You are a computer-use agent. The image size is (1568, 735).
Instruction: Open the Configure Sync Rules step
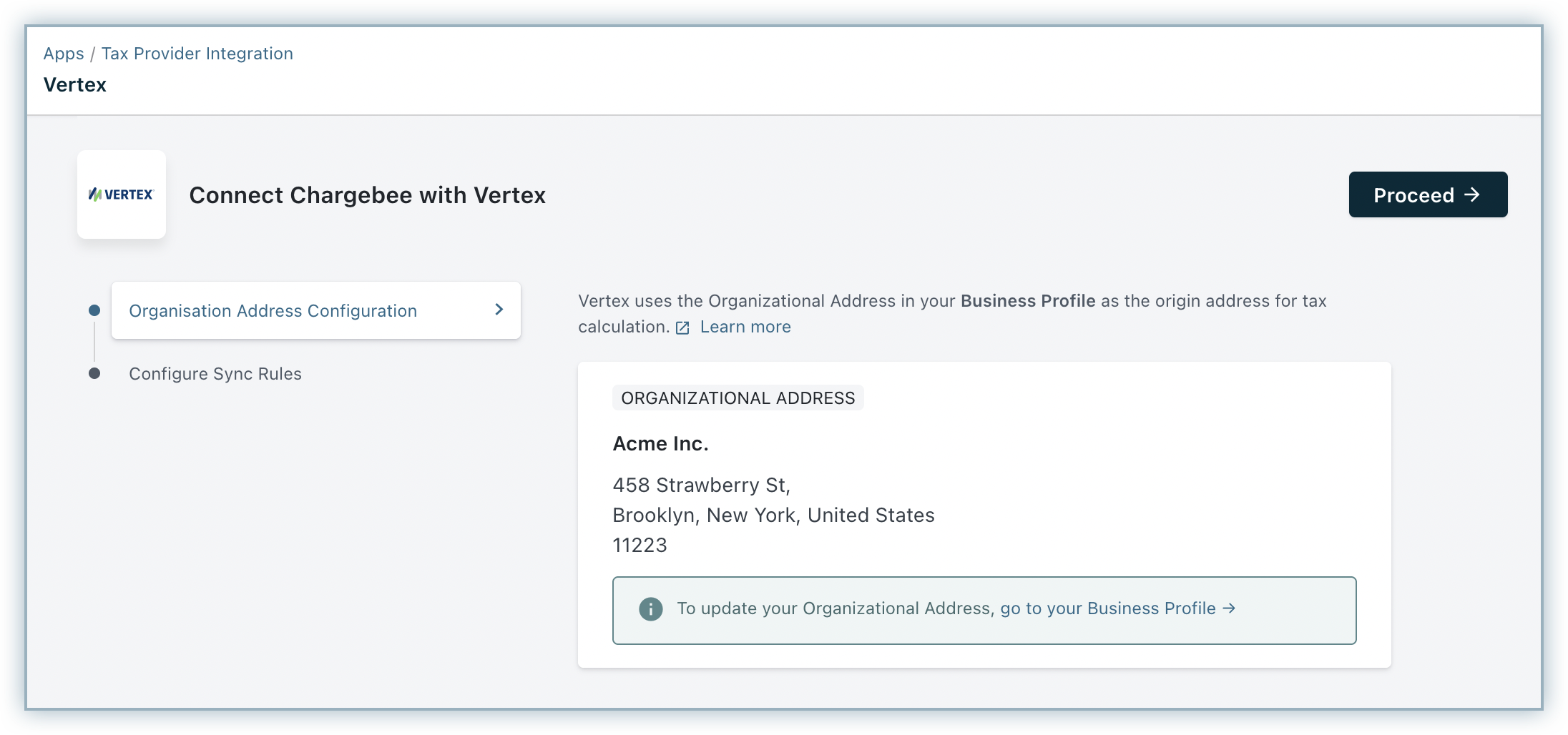point(215,374)
